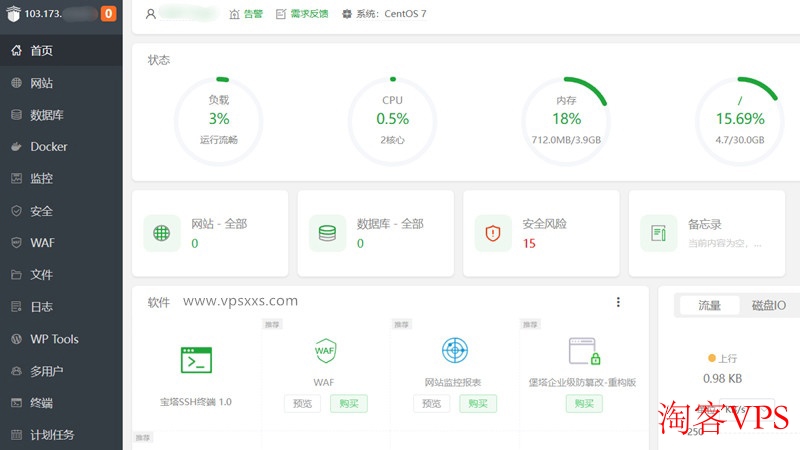Click the 网站监控报表 target icon

455,351
